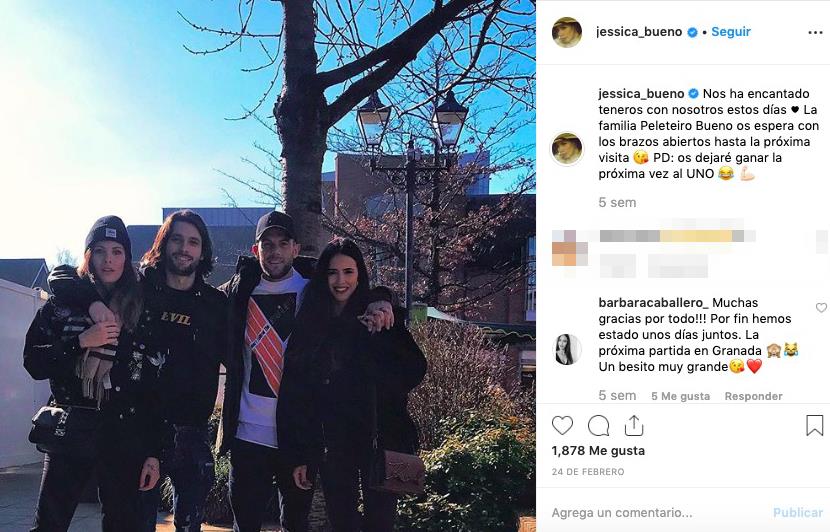Click the barbaracaballero_ username

653,303
